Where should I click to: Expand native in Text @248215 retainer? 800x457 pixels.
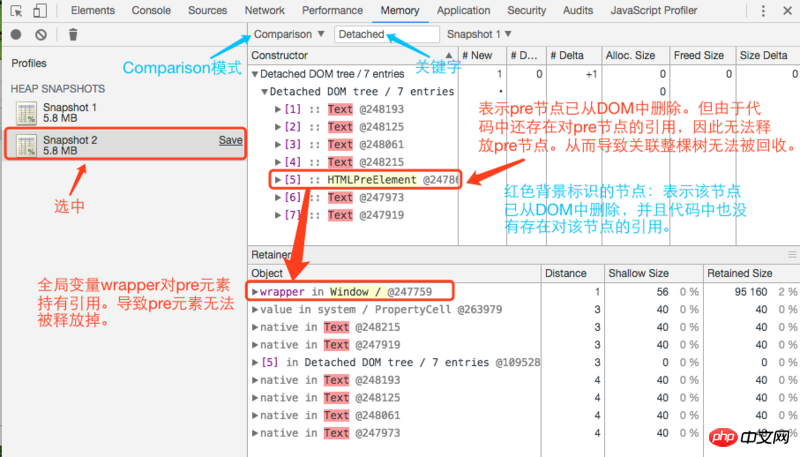(x=255, y=327)
